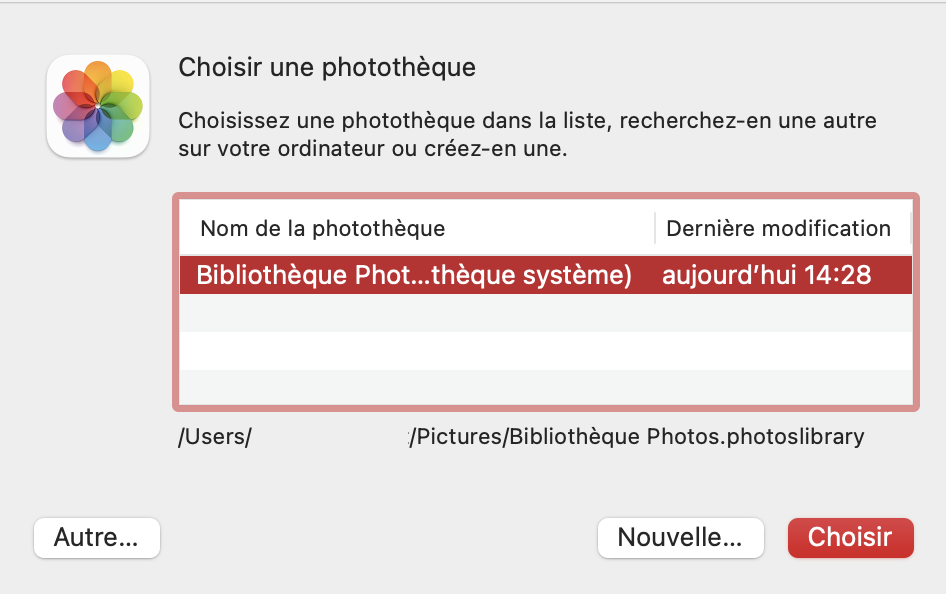Click the last empty row in the list

click(x=545, y=388)
